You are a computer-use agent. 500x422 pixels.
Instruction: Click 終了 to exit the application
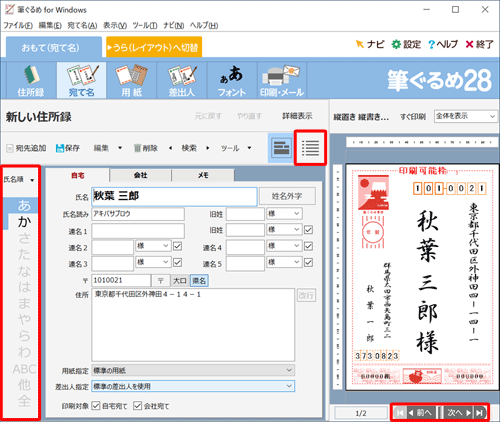[479, 44]
